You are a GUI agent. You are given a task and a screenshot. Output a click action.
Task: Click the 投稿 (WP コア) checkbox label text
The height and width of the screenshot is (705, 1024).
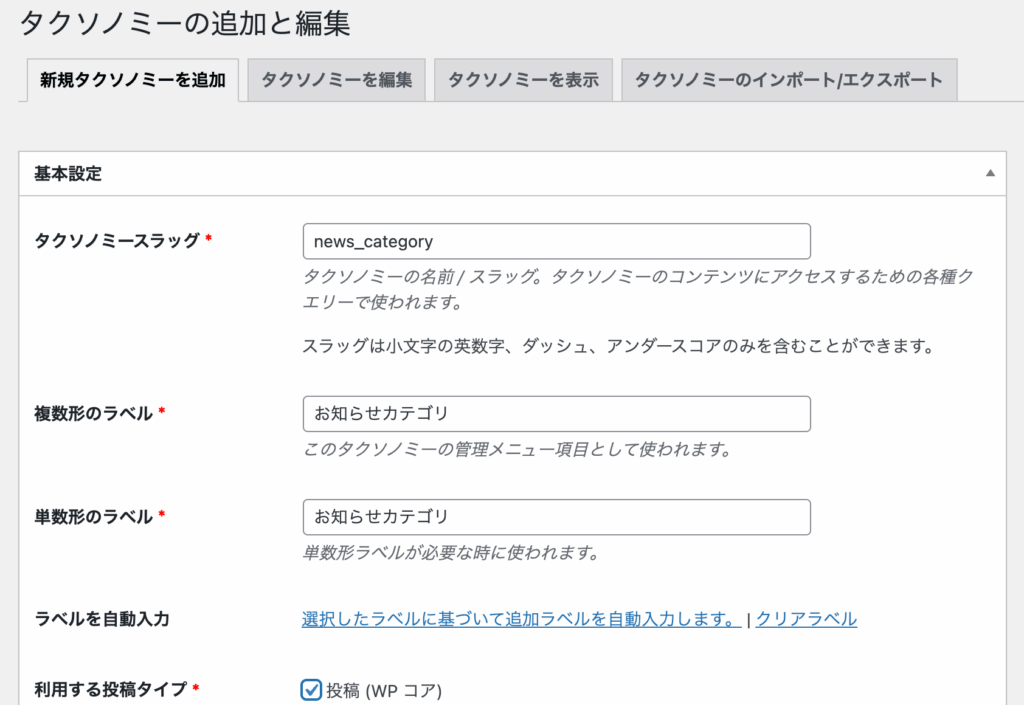(384, 690)
